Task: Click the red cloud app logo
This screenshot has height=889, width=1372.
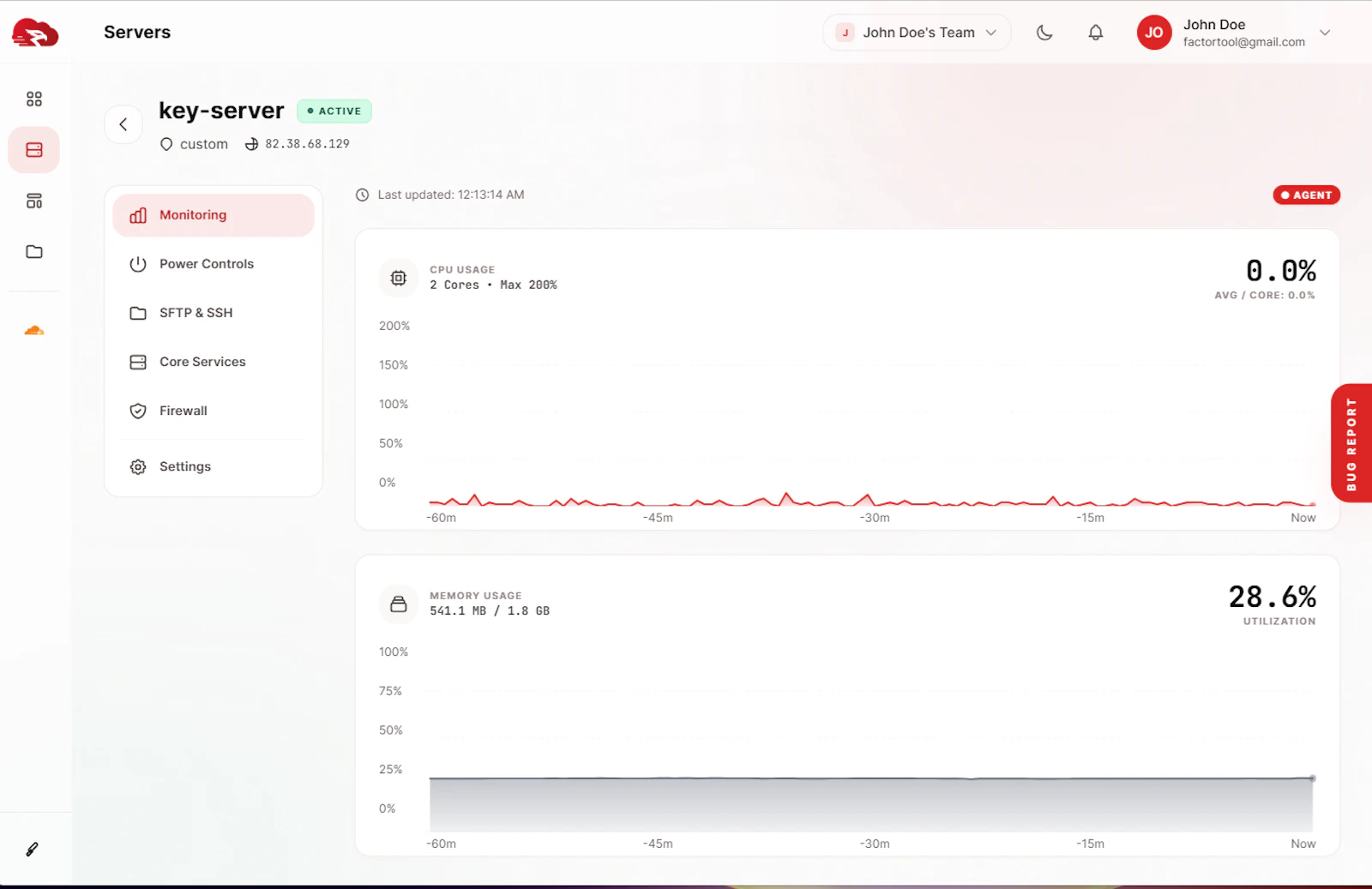Action: click(x=35, y=33)
